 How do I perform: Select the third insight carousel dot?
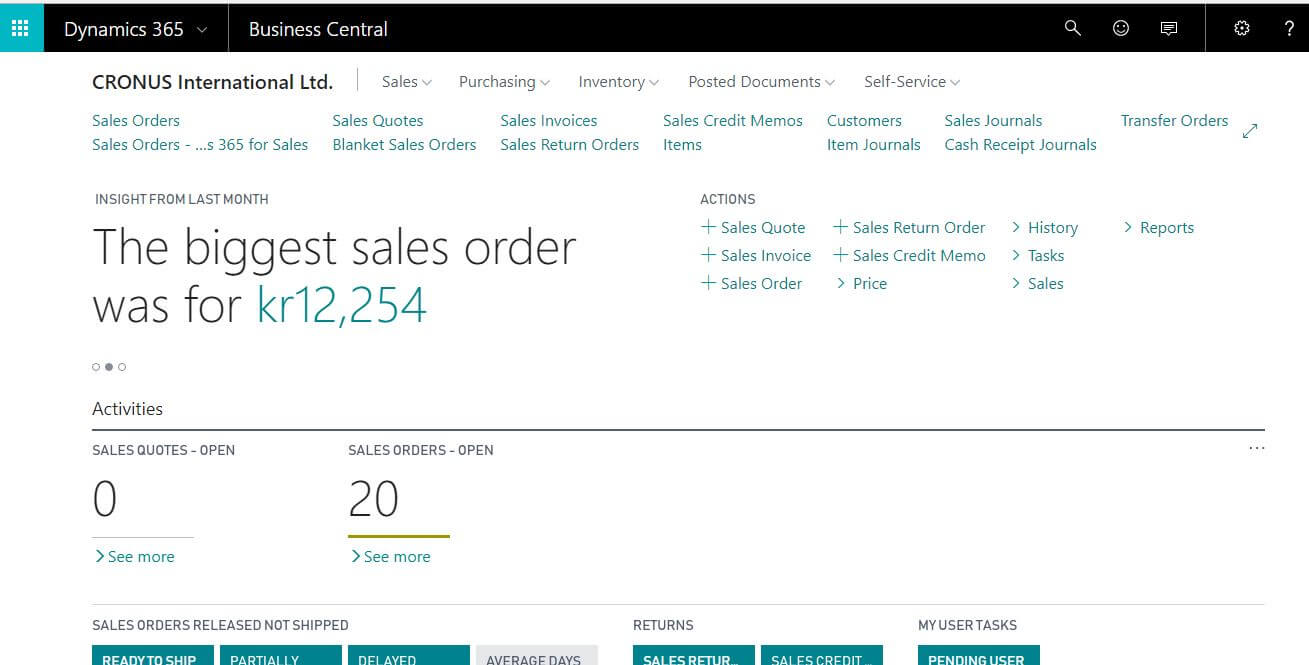point(122,367)
